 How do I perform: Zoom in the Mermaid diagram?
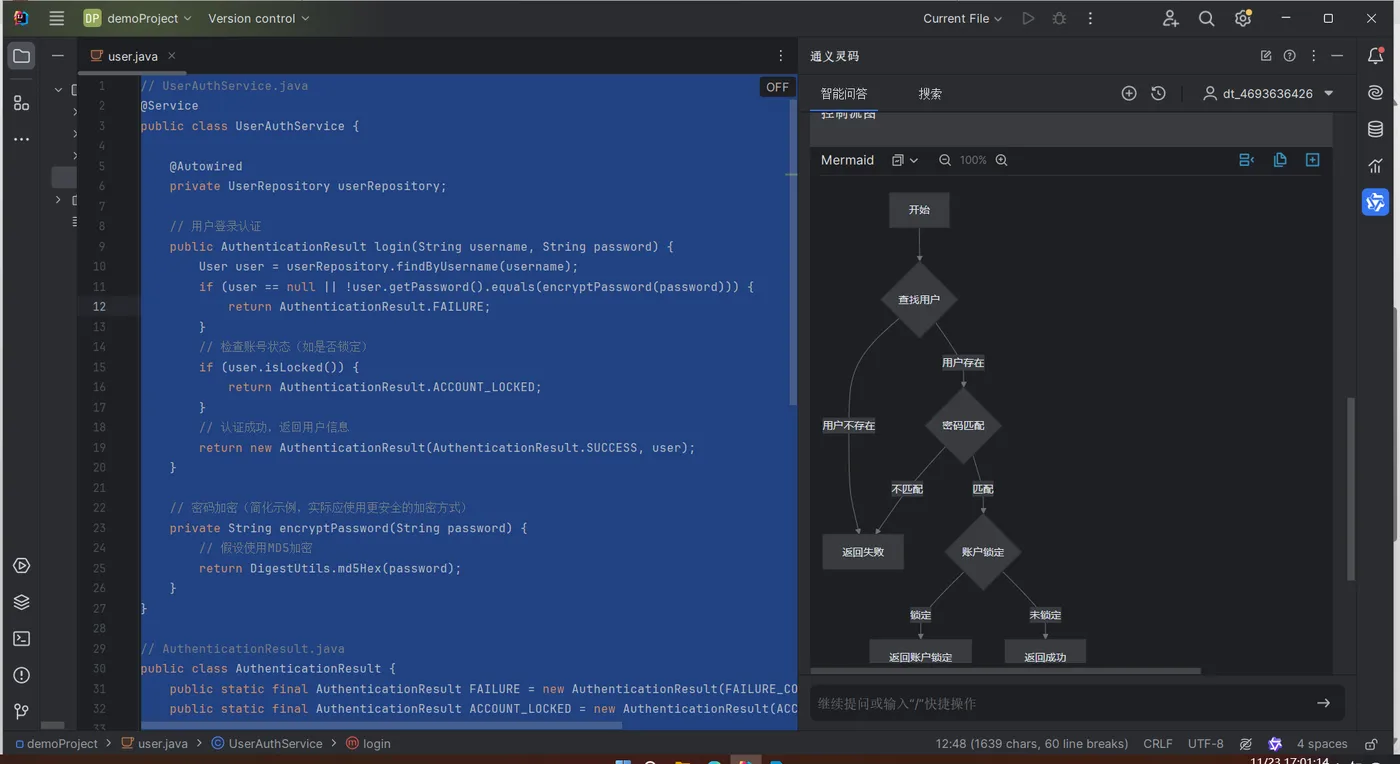[x=1001, y=160]
